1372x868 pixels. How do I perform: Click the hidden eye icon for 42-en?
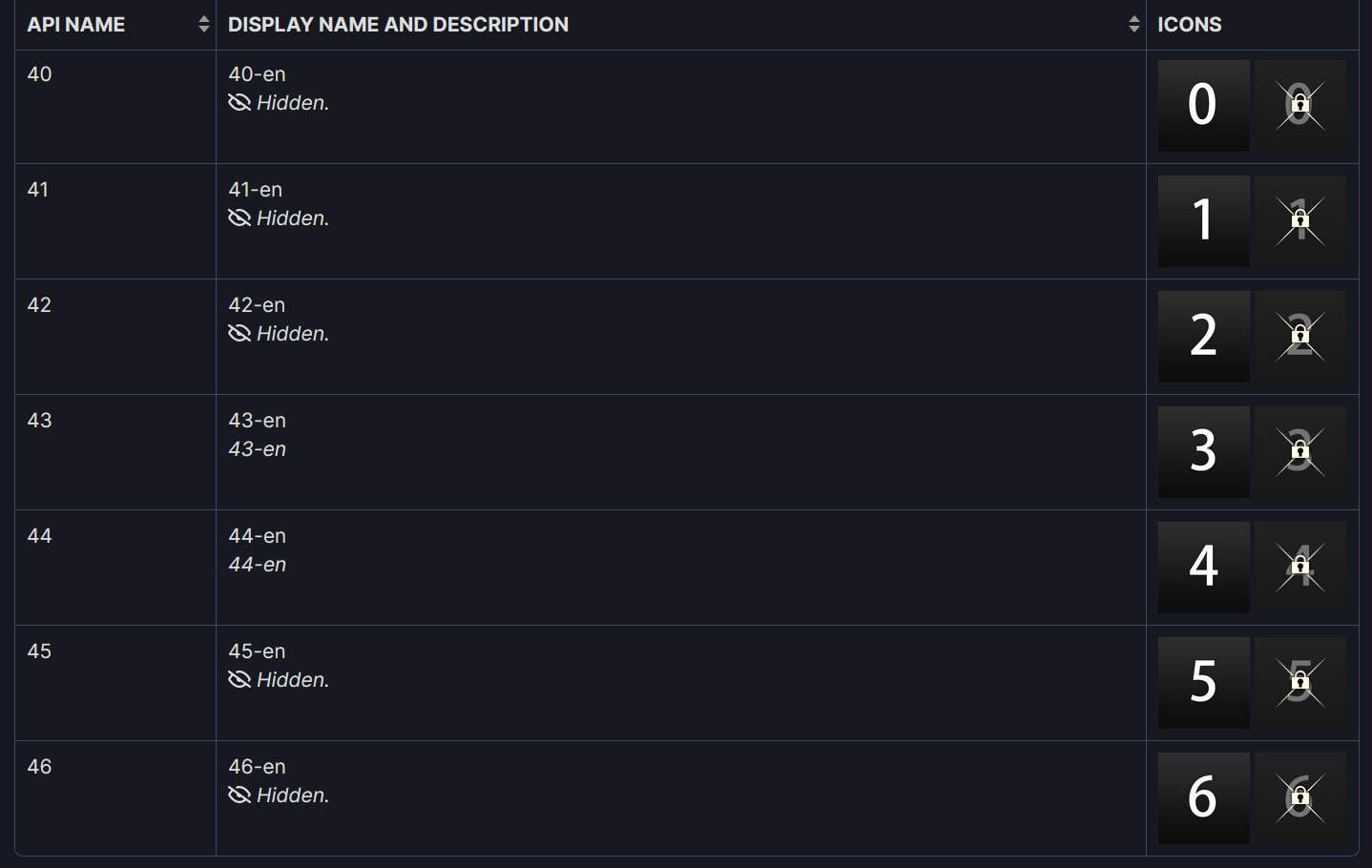pos(239,333)
